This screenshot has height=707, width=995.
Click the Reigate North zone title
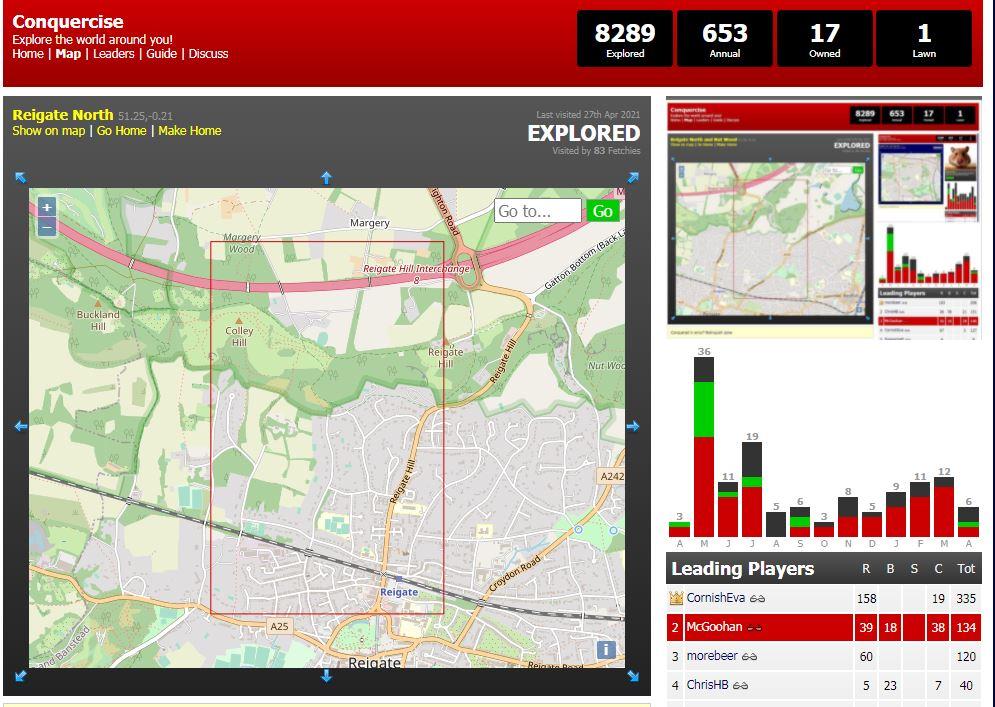coord(63,115)
